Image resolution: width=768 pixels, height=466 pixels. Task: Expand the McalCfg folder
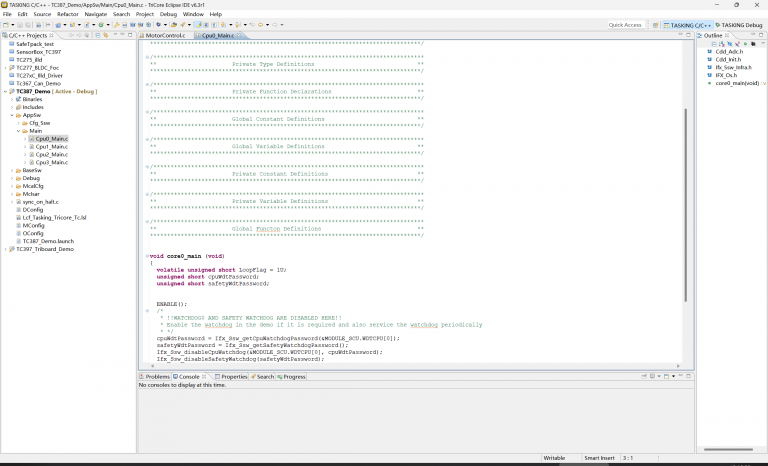[x=12, y=186]
